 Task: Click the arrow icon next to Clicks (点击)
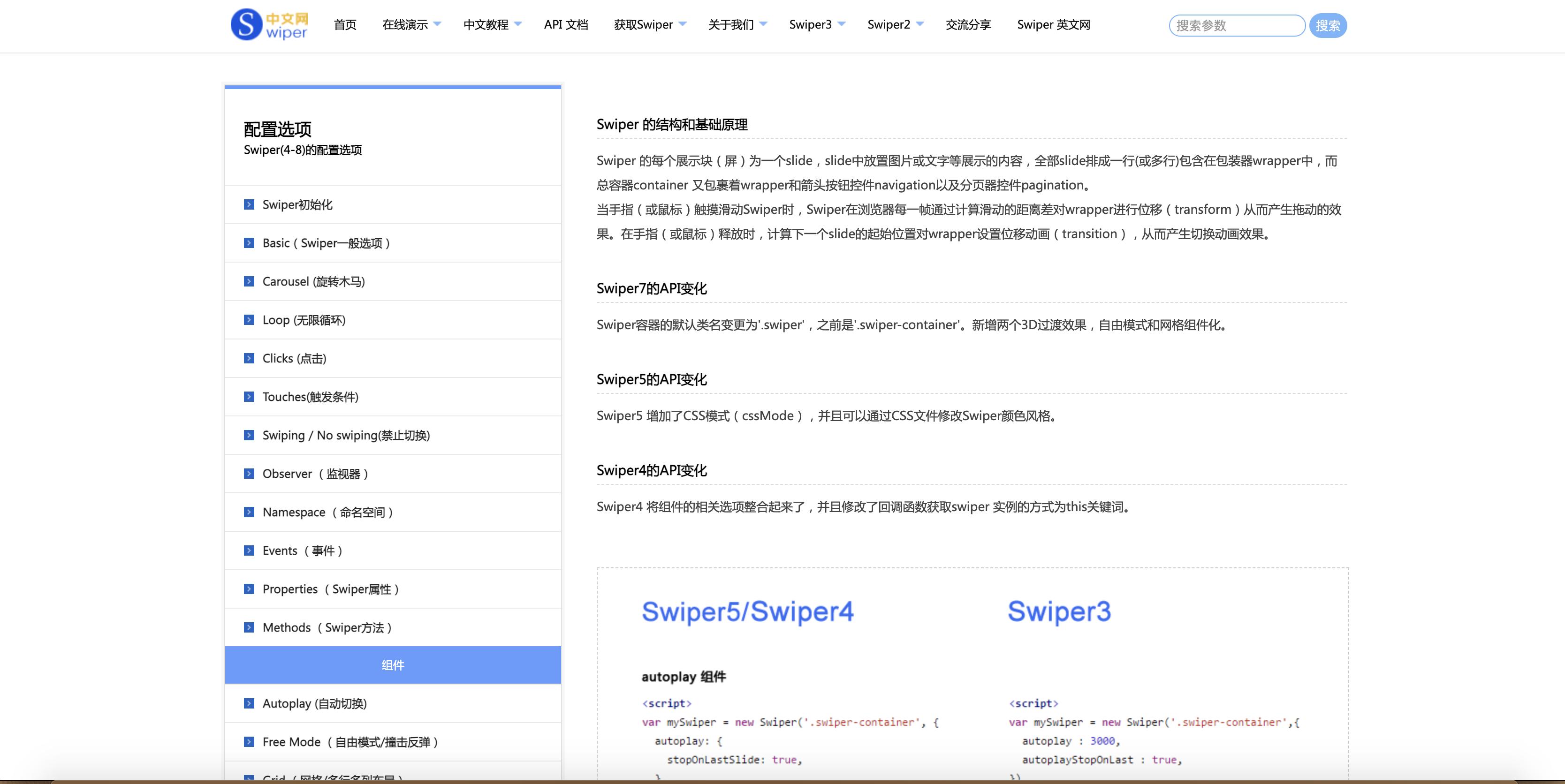click(x=249, y=358)
